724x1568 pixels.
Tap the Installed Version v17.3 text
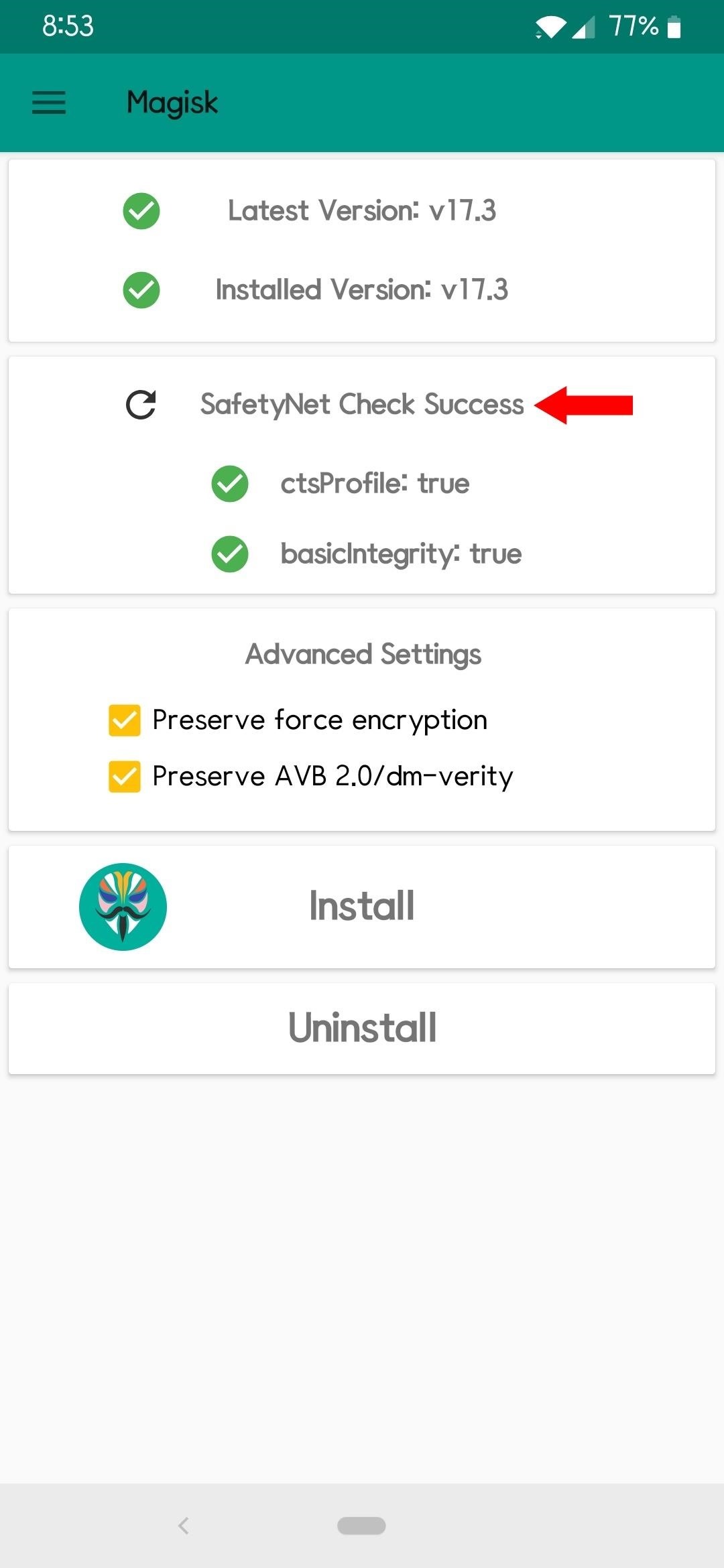[362, 290]
